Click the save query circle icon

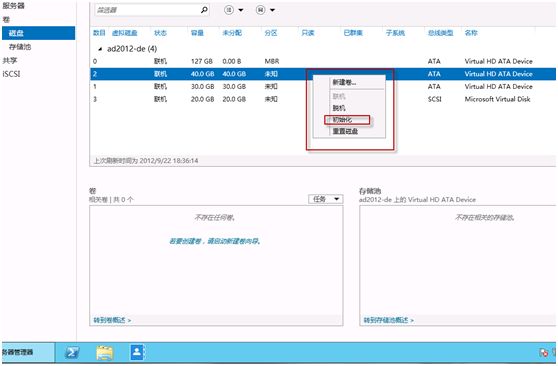pos(260,10)
